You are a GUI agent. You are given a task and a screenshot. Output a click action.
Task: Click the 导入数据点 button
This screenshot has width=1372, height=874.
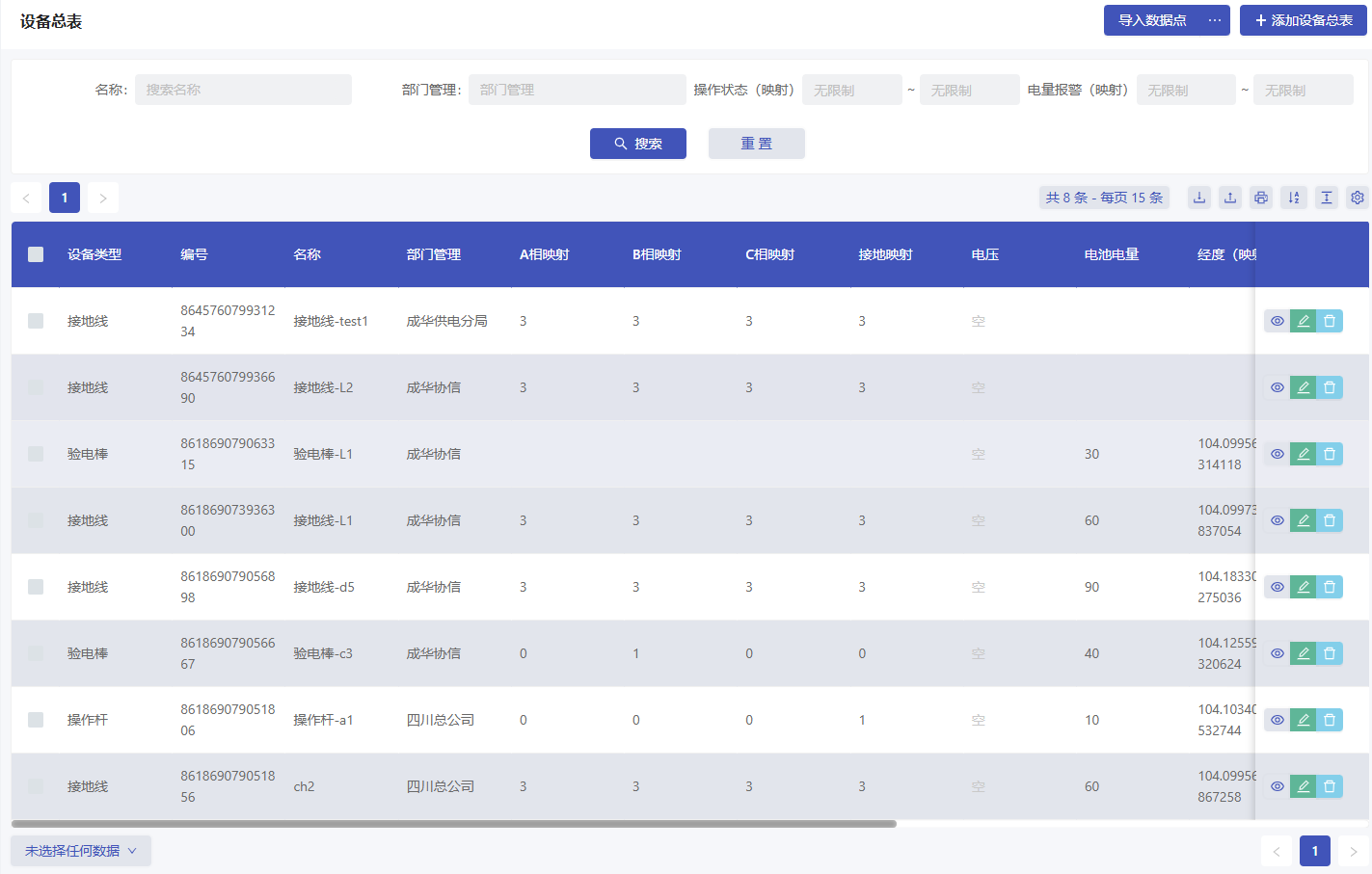click(x=1152, y=20)
